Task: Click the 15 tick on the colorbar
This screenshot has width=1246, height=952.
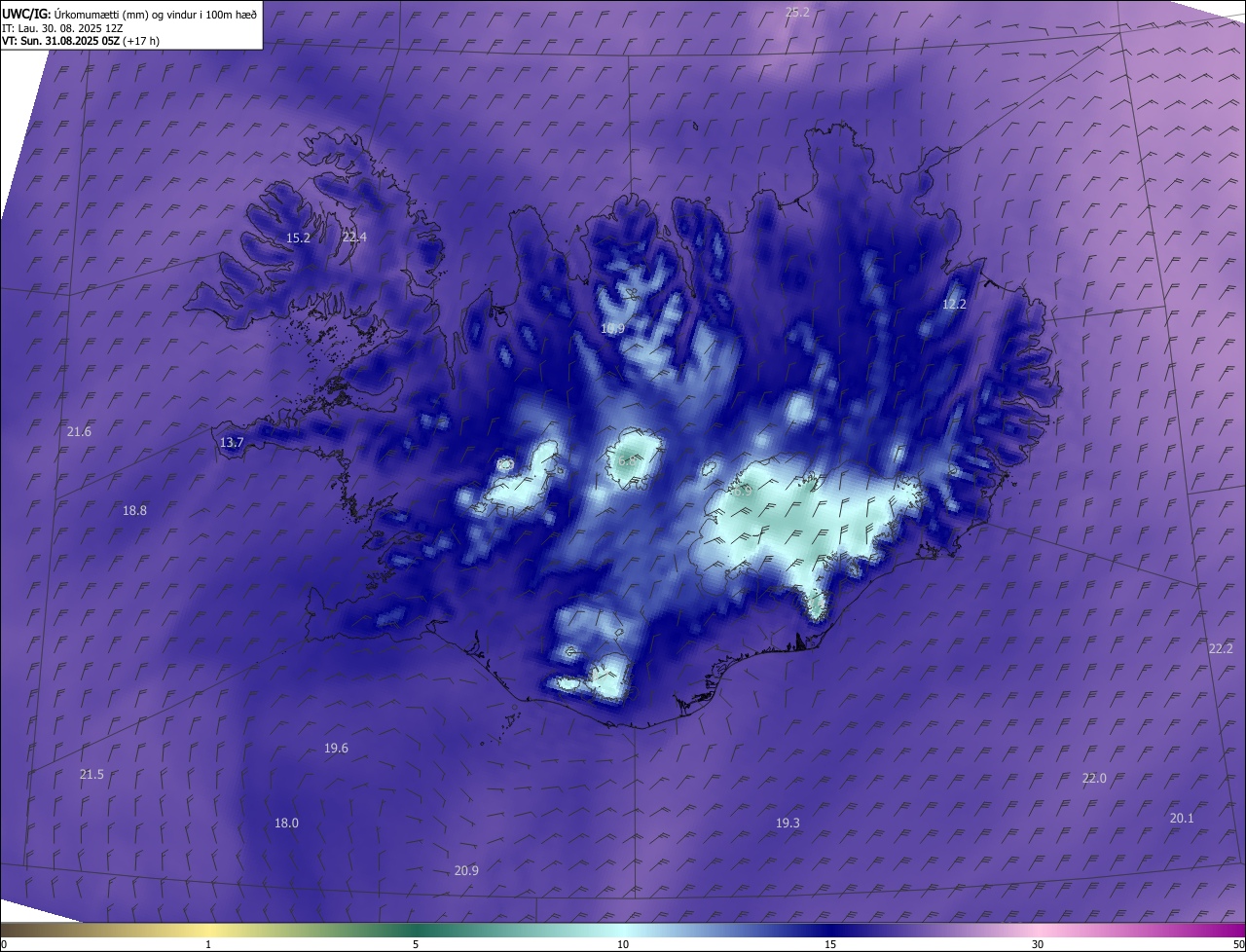Action: click(x=830, y=944)
